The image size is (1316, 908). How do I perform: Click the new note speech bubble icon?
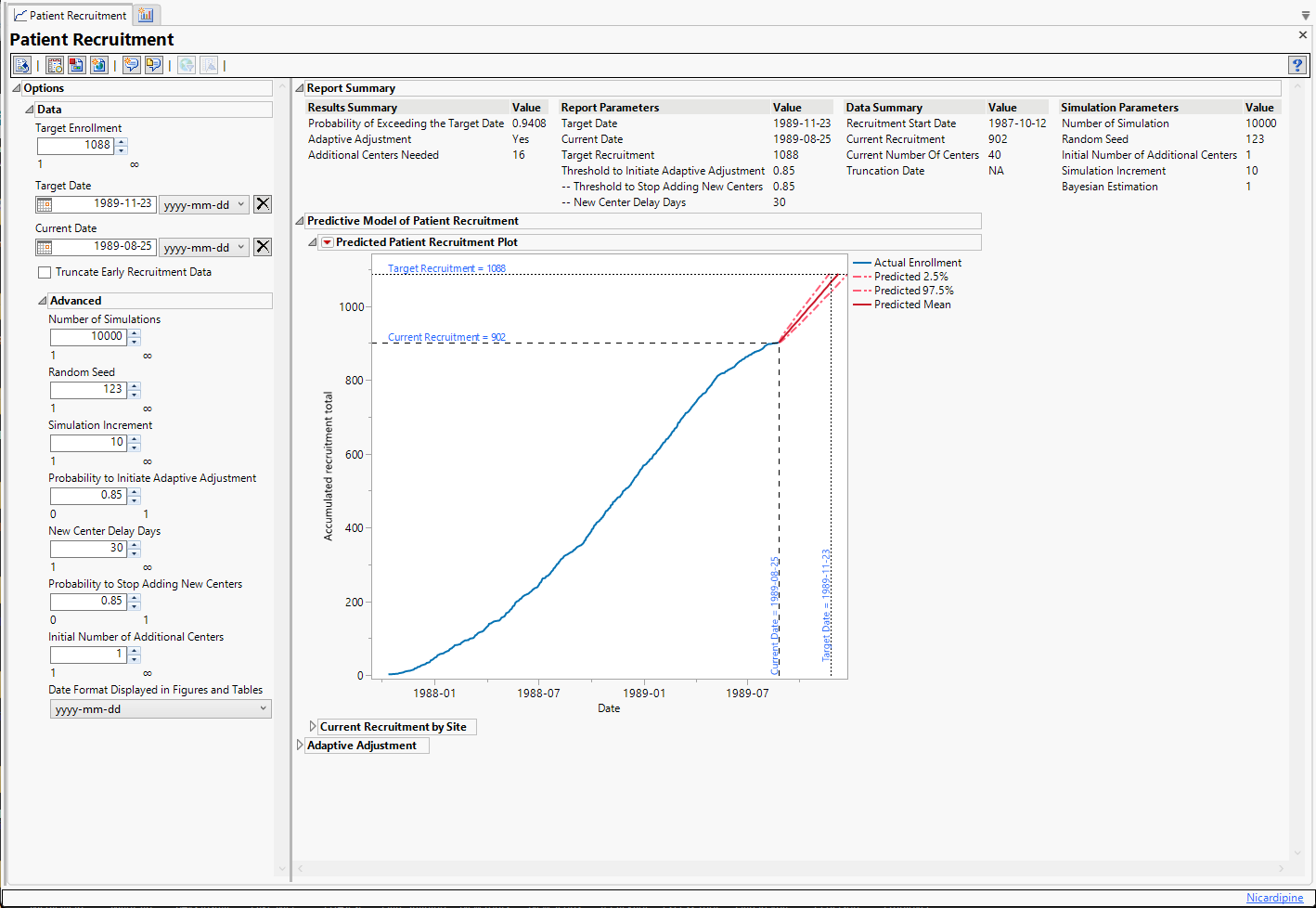coord(132,65)
